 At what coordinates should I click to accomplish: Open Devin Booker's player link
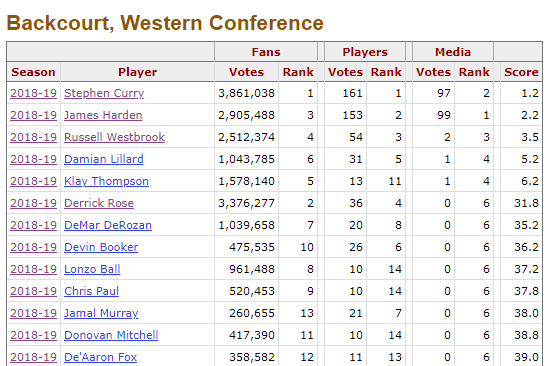point(101,247)
